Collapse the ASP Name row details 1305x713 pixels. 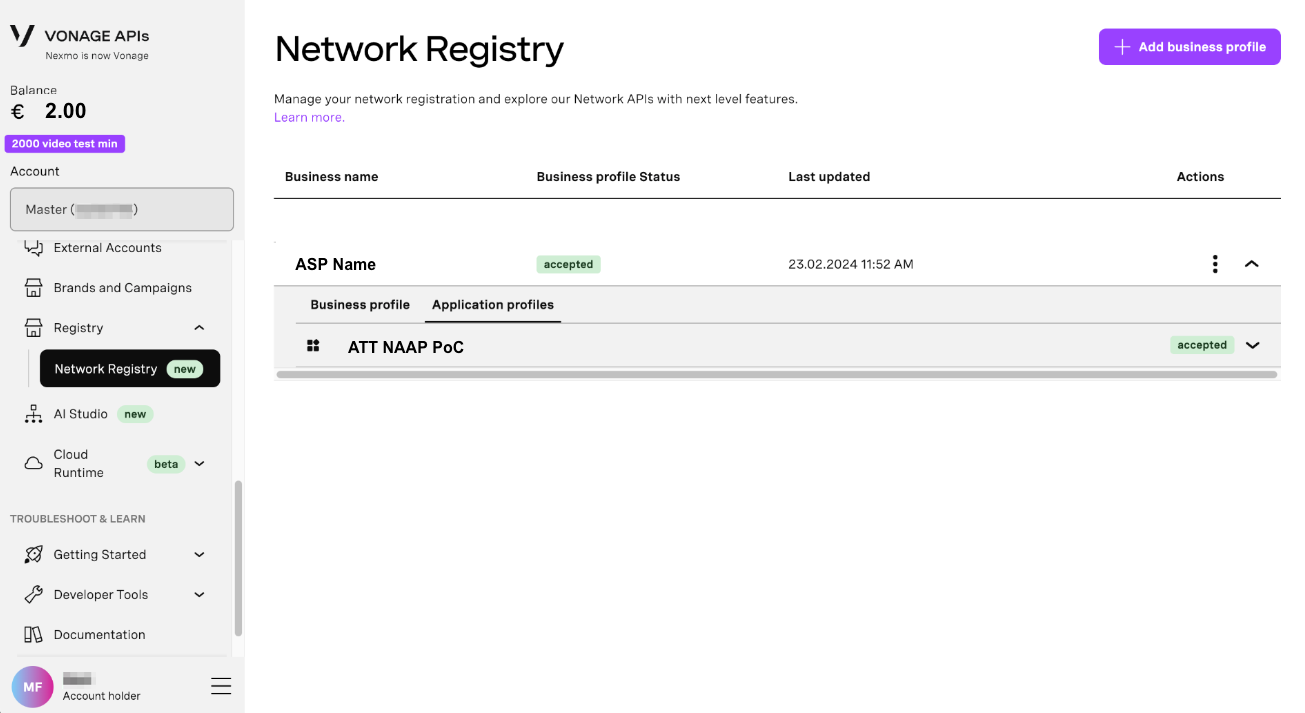click(1252, 263)
